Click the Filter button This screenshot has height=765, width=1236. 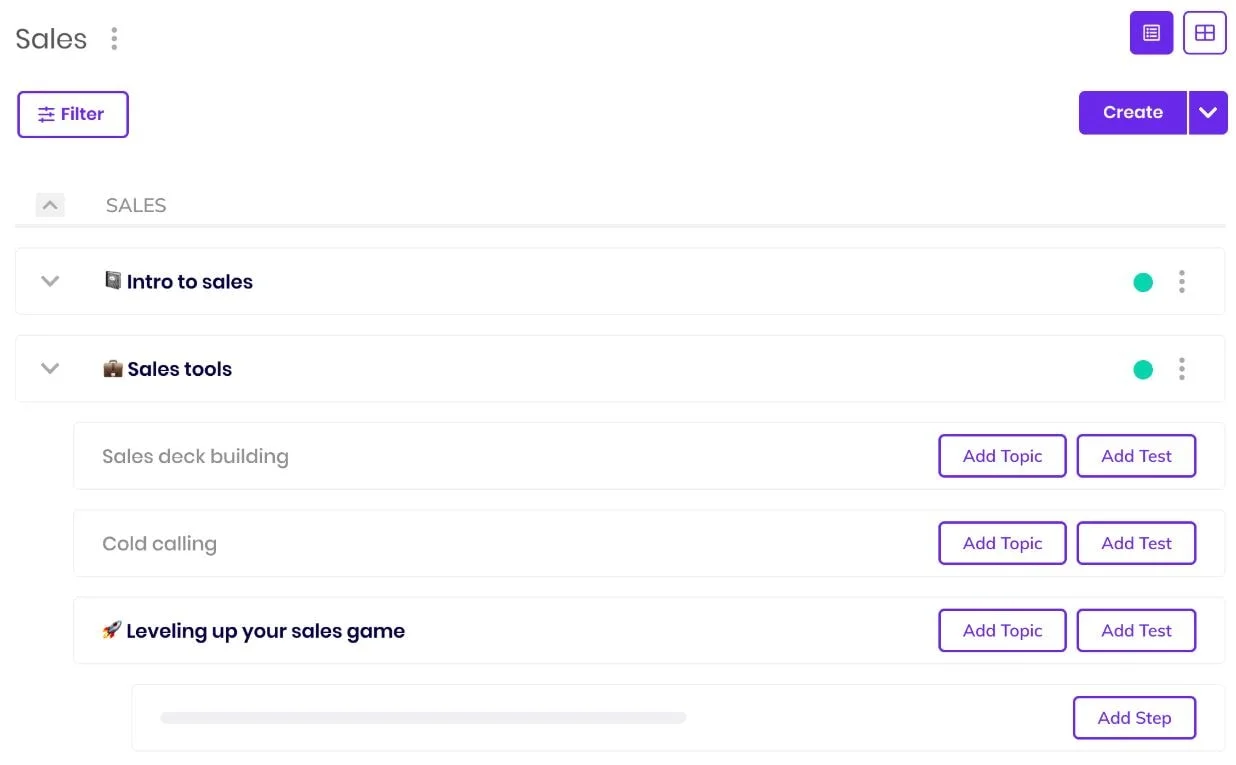point(73,114)
